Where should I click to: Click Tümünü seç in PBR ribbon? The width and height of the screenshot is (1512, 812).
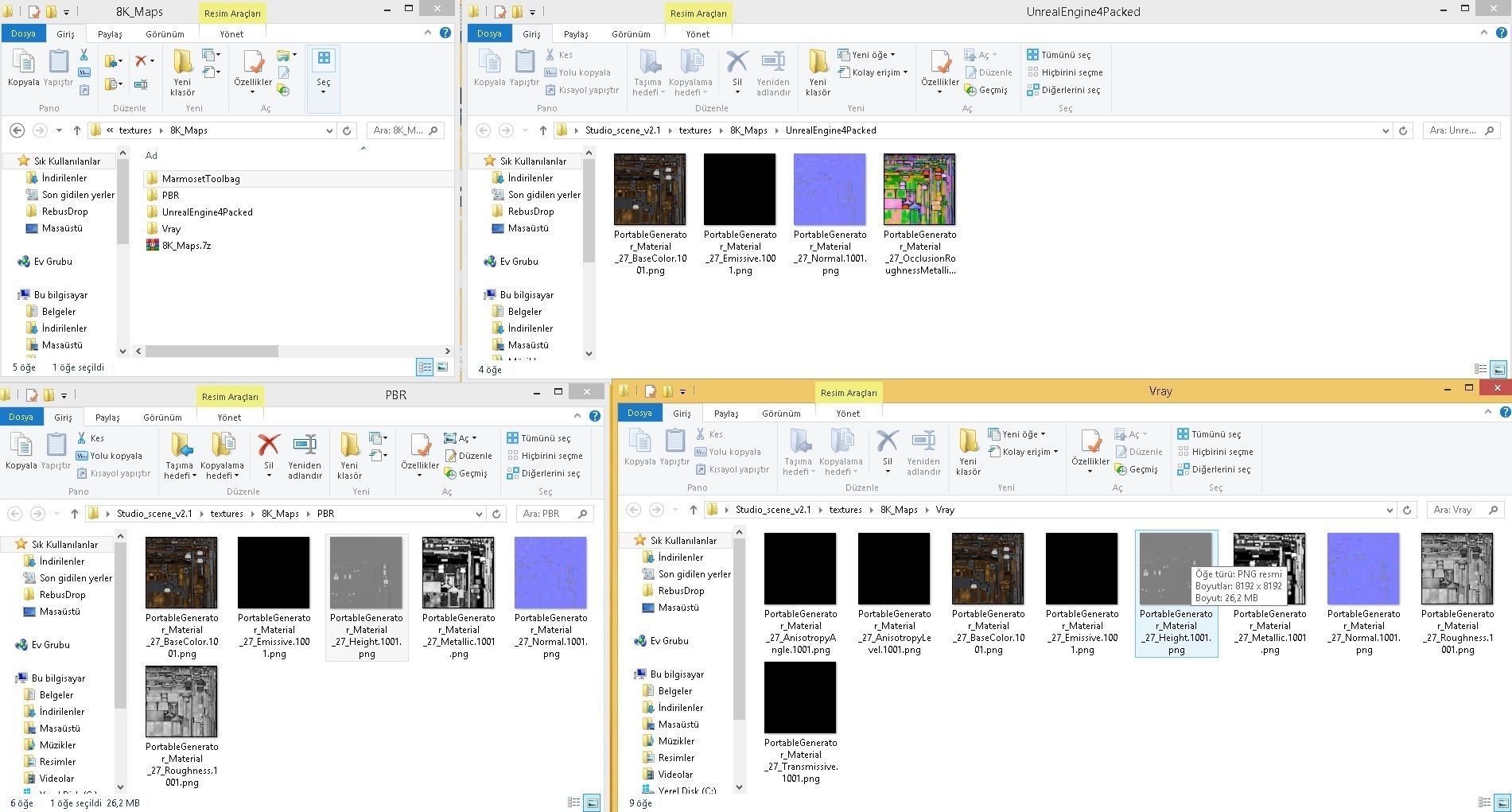[x=538, y=438]
